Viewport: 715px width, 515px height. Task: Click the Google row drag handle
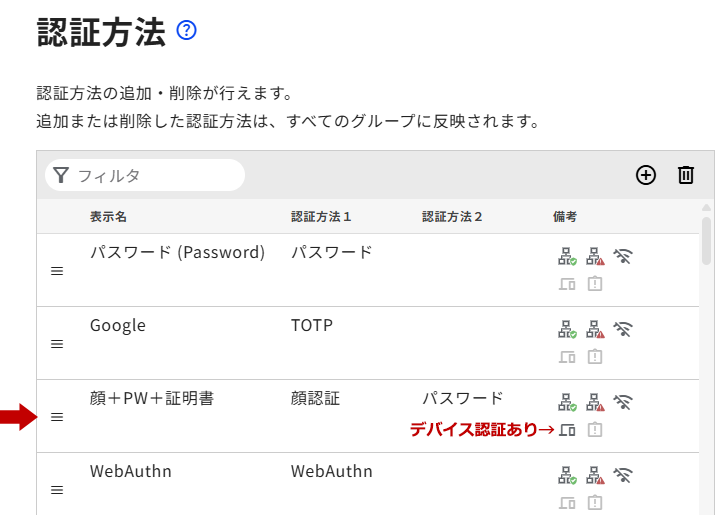pos(57,344)
